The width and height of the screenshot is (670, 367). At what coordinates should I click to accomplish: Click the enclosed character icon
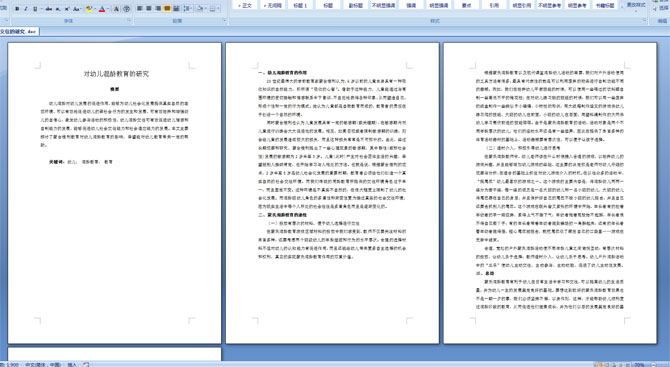[x=126, y=9]
